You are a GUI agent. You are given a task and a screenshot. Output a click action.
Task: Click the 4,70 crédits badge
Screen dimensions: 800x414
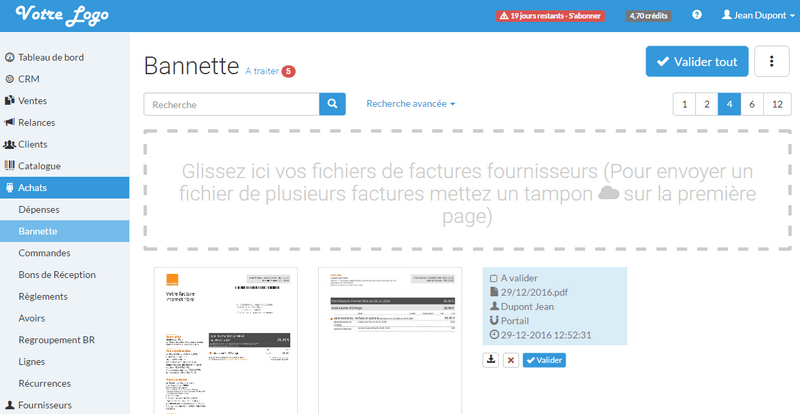click(x=649, y=16)
